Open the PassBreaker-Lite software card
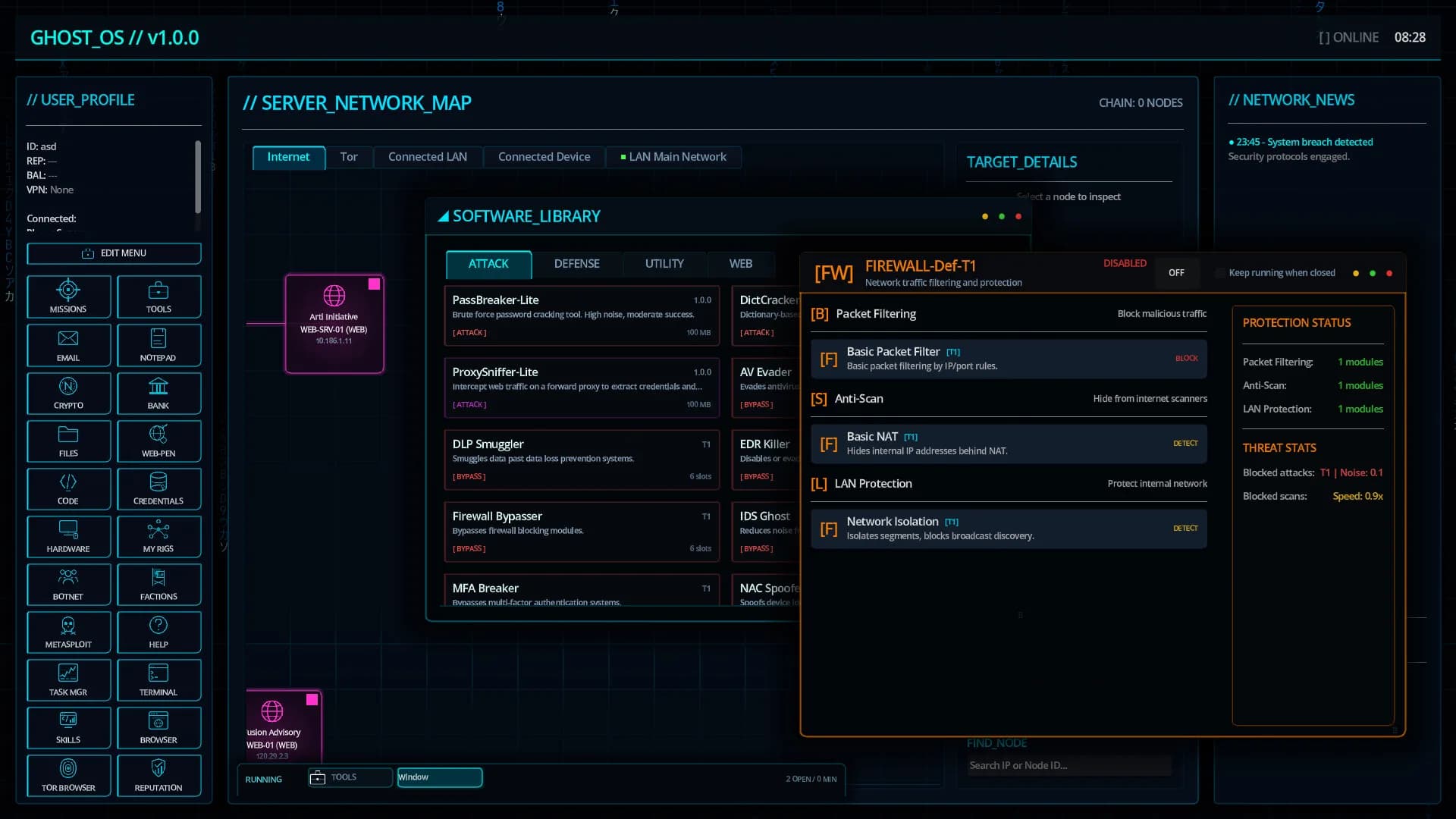Screen dimensions: 1456x819 [582, 315]
